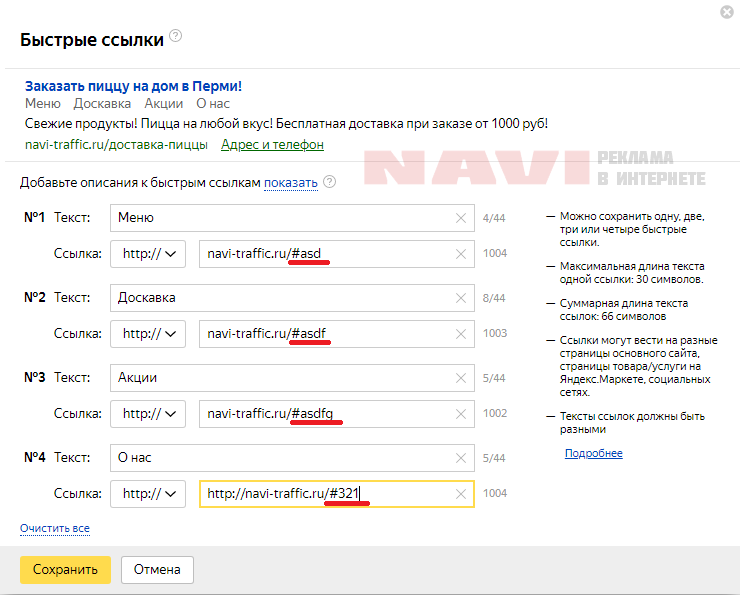Click the 4/44 character counter
This screenshot has height=595, width=740.
[494, 218]
